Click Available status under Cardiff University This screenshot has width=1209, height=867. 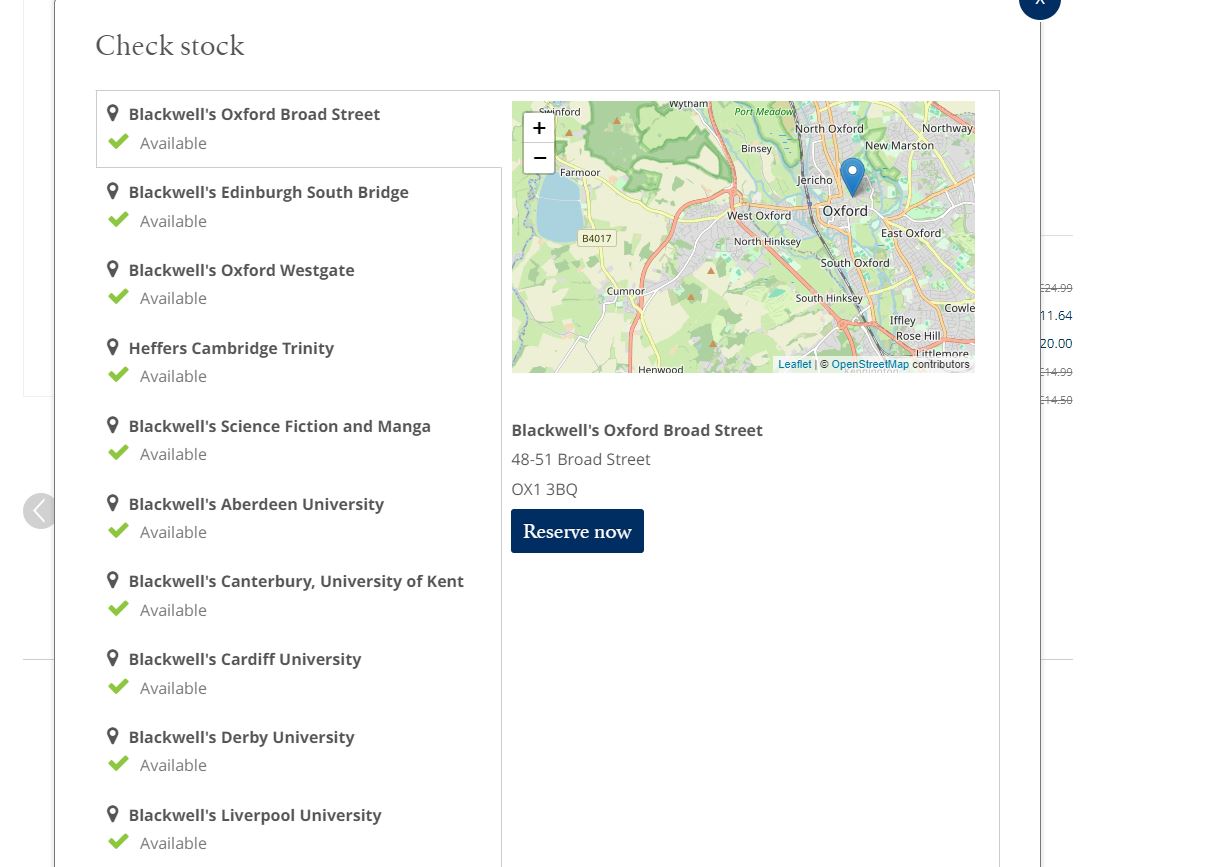[x=173, y=688]
